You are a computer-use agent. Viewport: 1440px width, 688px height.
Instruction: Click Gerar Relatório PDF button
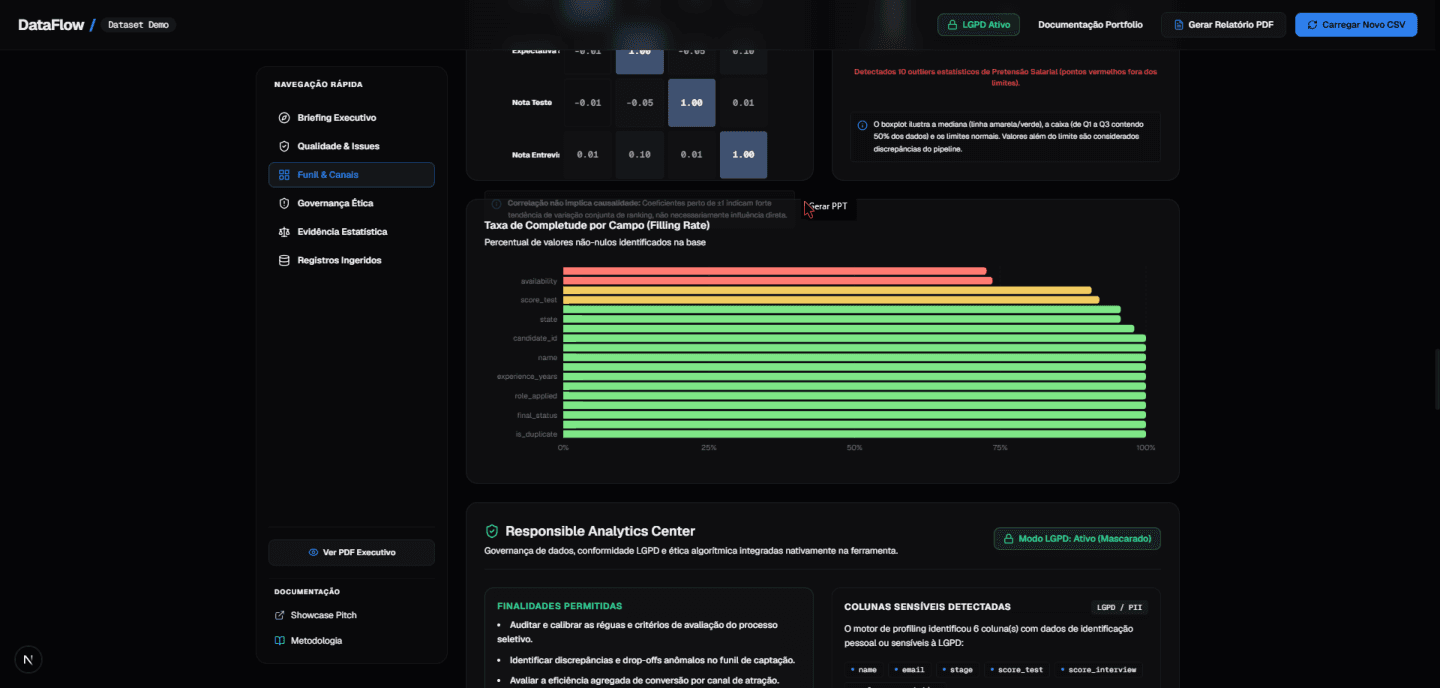tap(1223, 25)
